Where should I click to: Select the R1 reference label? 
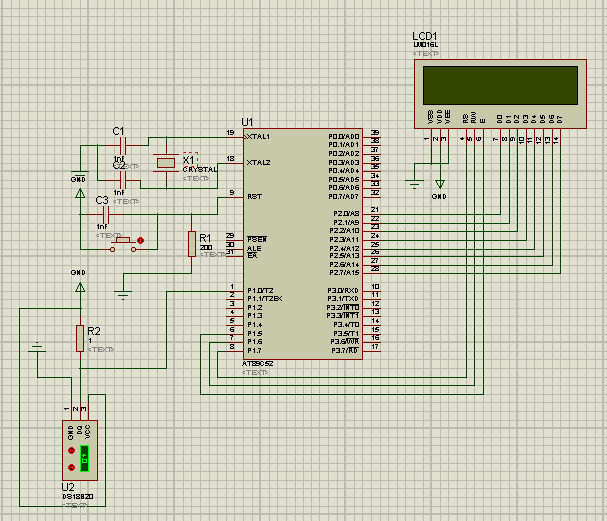click(205, 238)
